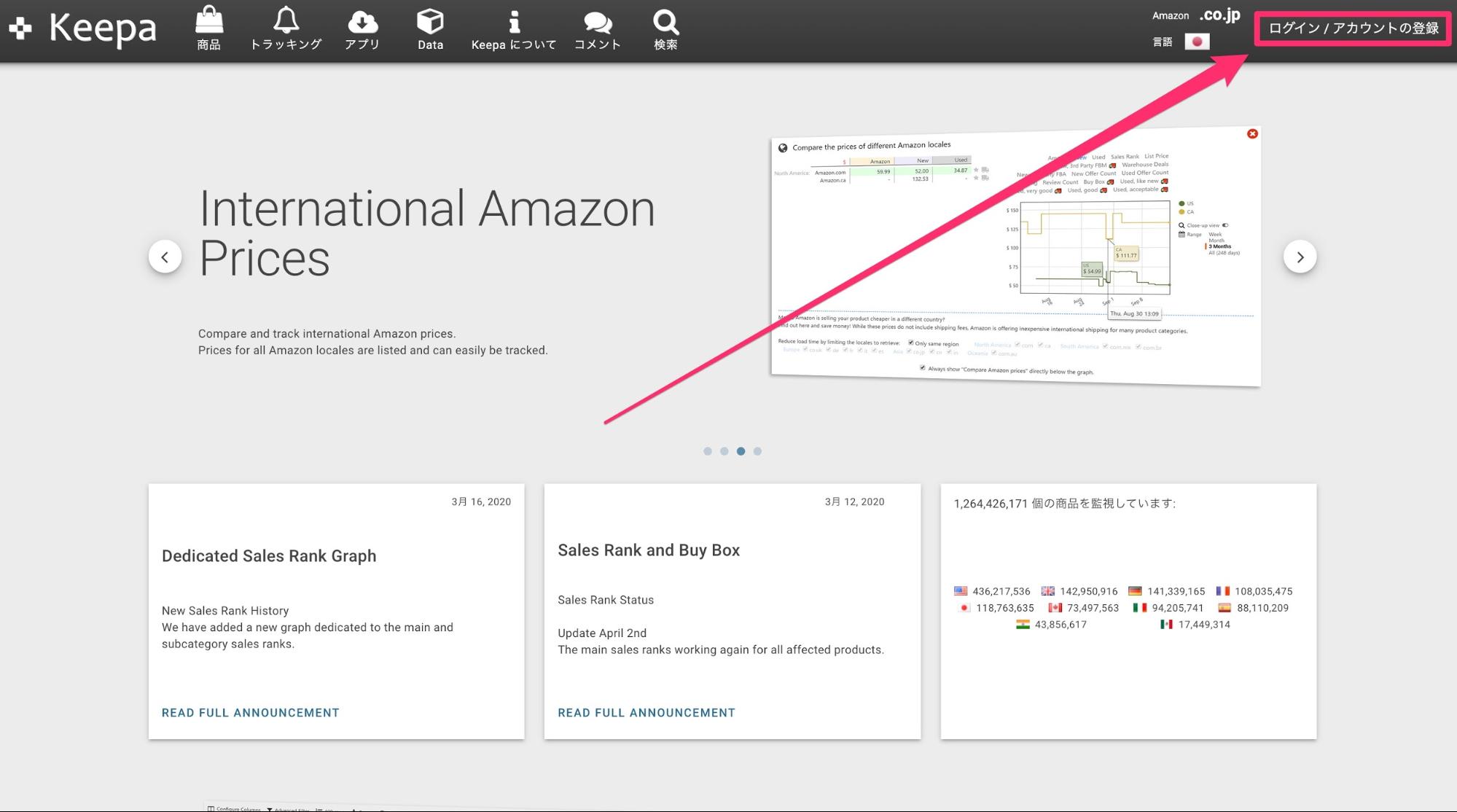Screen dimensions: 1457x812
Task: Select the second carousel dot
Action: (724, 451)
